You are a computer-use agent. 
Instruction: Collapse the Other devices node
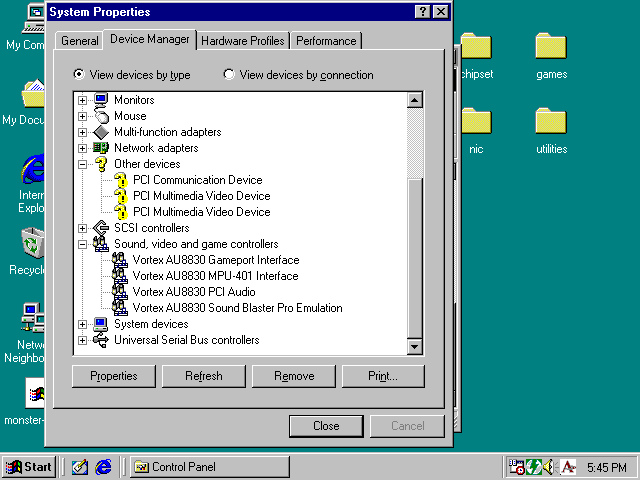83,164
